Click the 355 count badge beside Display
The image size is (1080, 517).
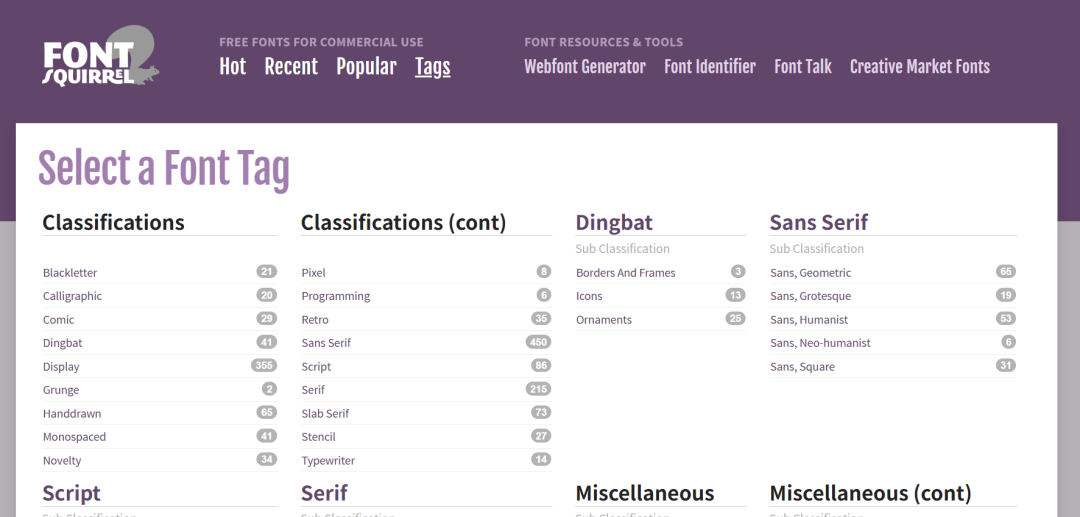point(264,366)
